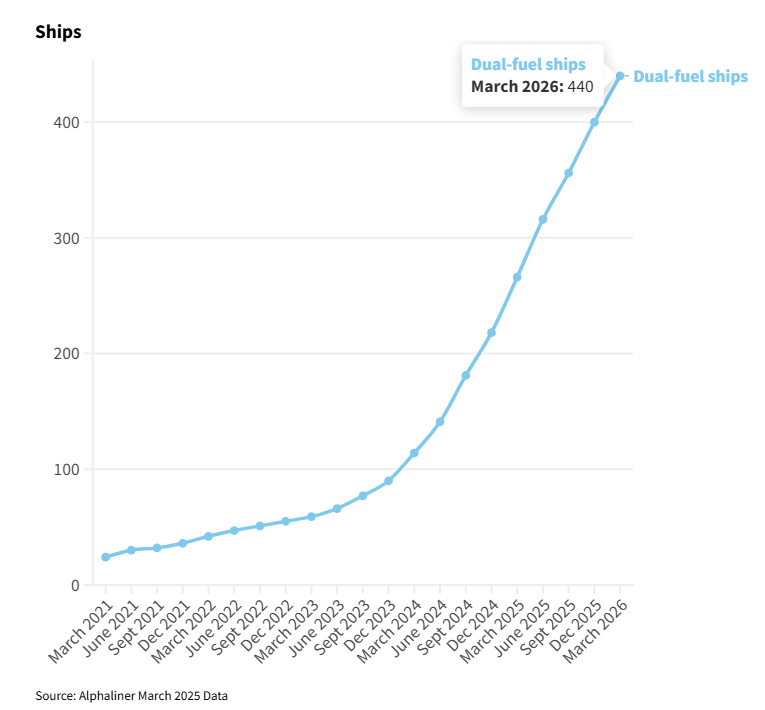This screenshot has height=710, width=765.
Task: Click the 400 y-axis label
Action: coord(66,122)
